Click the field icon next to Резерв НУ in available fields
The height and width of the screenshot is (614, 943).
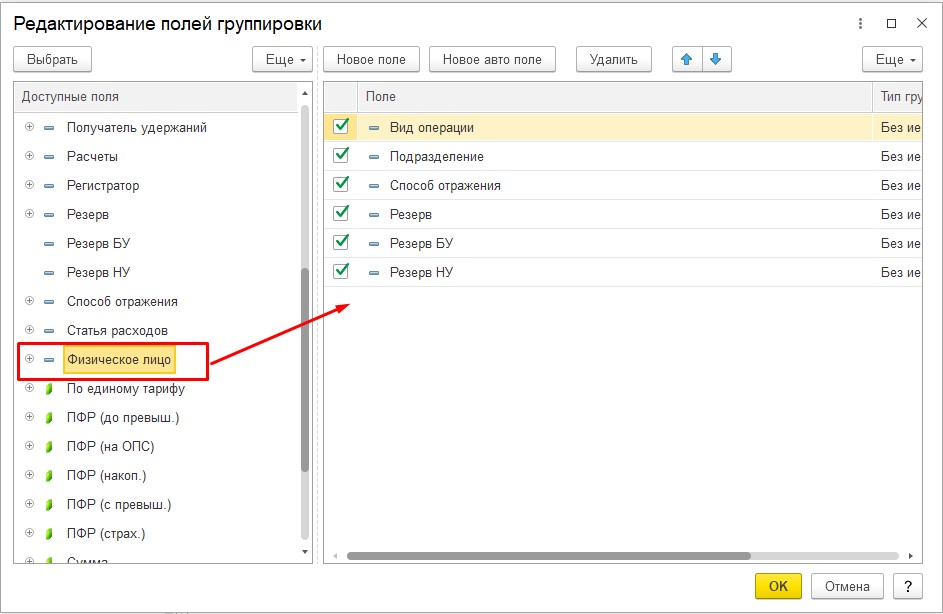49,272
